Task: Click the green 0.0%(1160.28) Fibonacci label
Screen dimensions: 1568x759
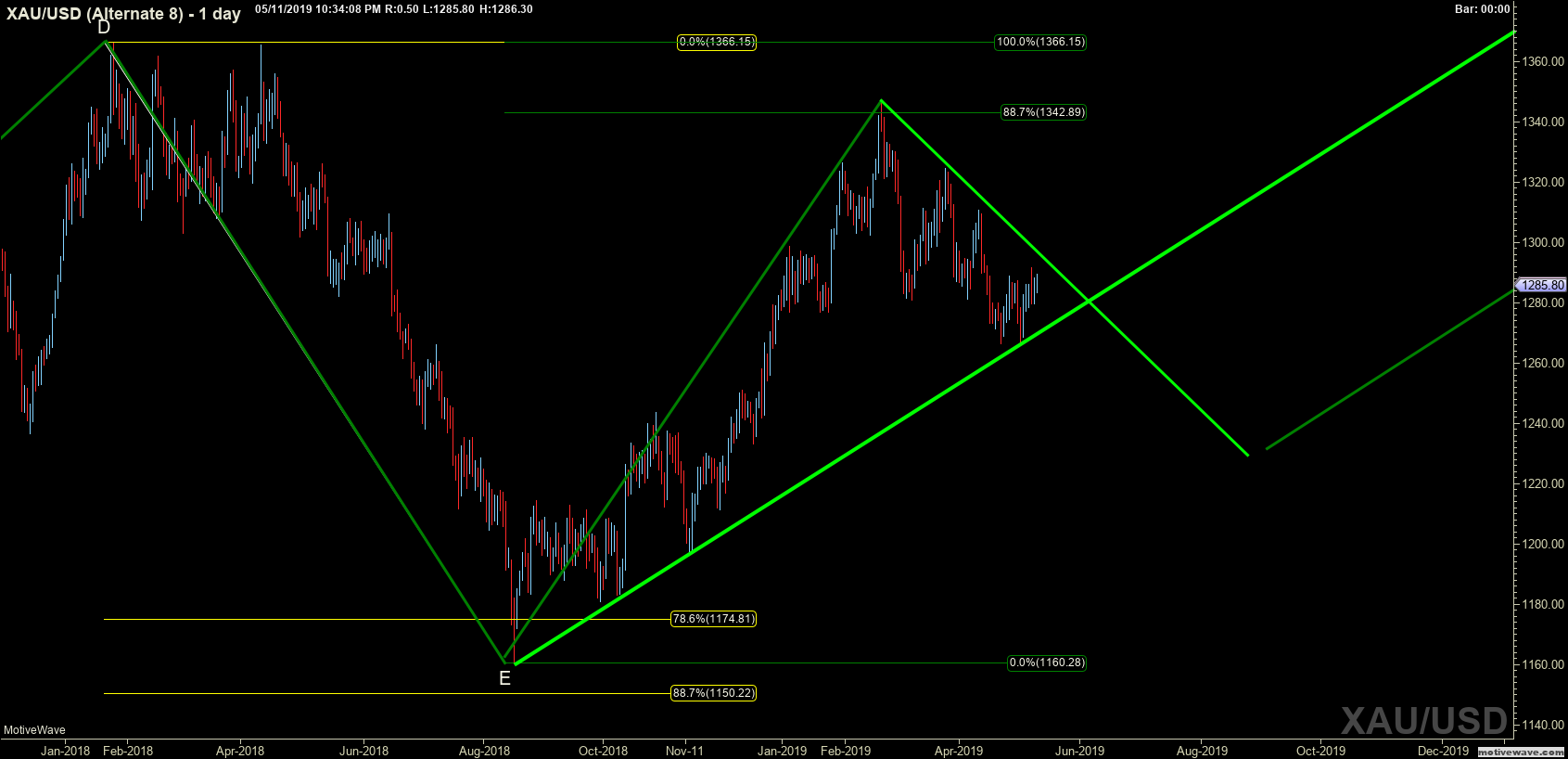Action: click(x=1047, y=663)
